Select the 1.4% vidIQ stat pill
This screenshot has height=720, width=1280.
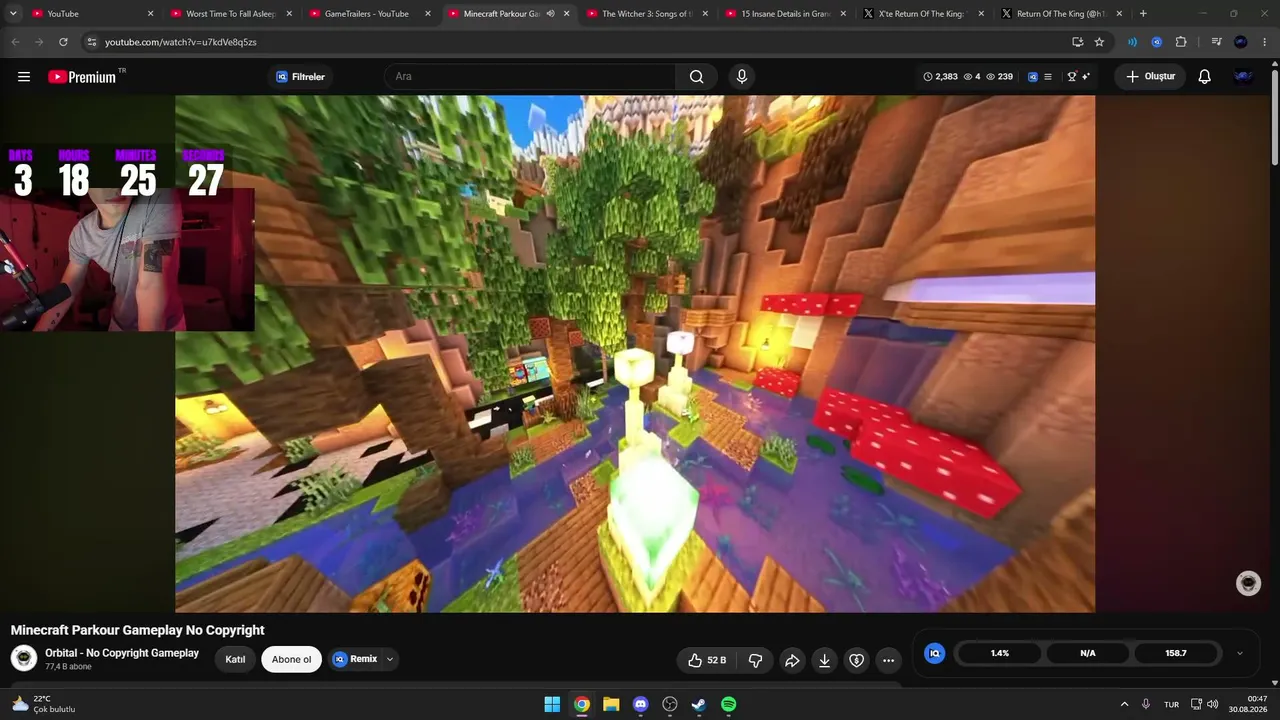(x=1000, y=653)
